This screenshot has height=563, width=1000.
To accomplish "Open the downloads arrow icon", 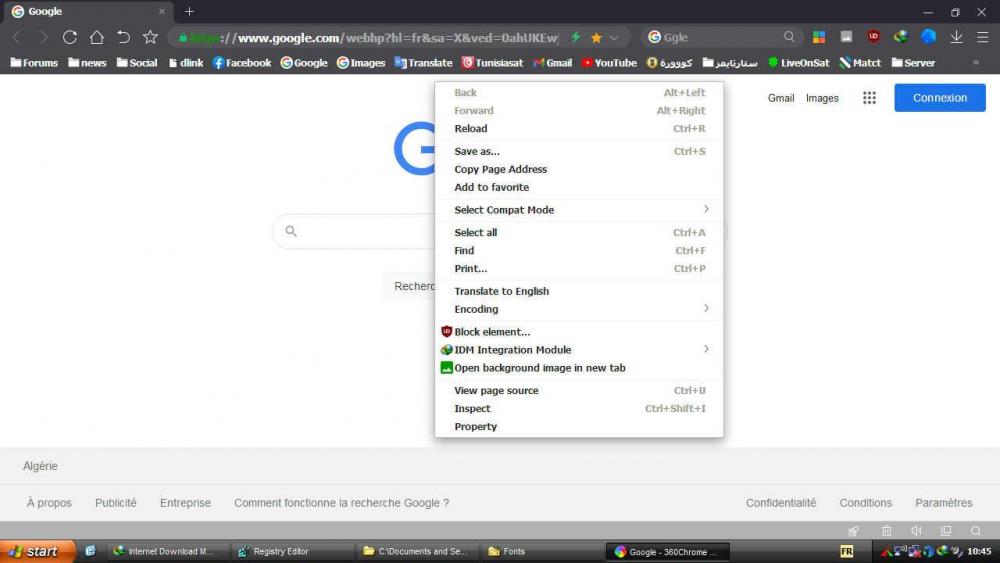I will [956, 37].
